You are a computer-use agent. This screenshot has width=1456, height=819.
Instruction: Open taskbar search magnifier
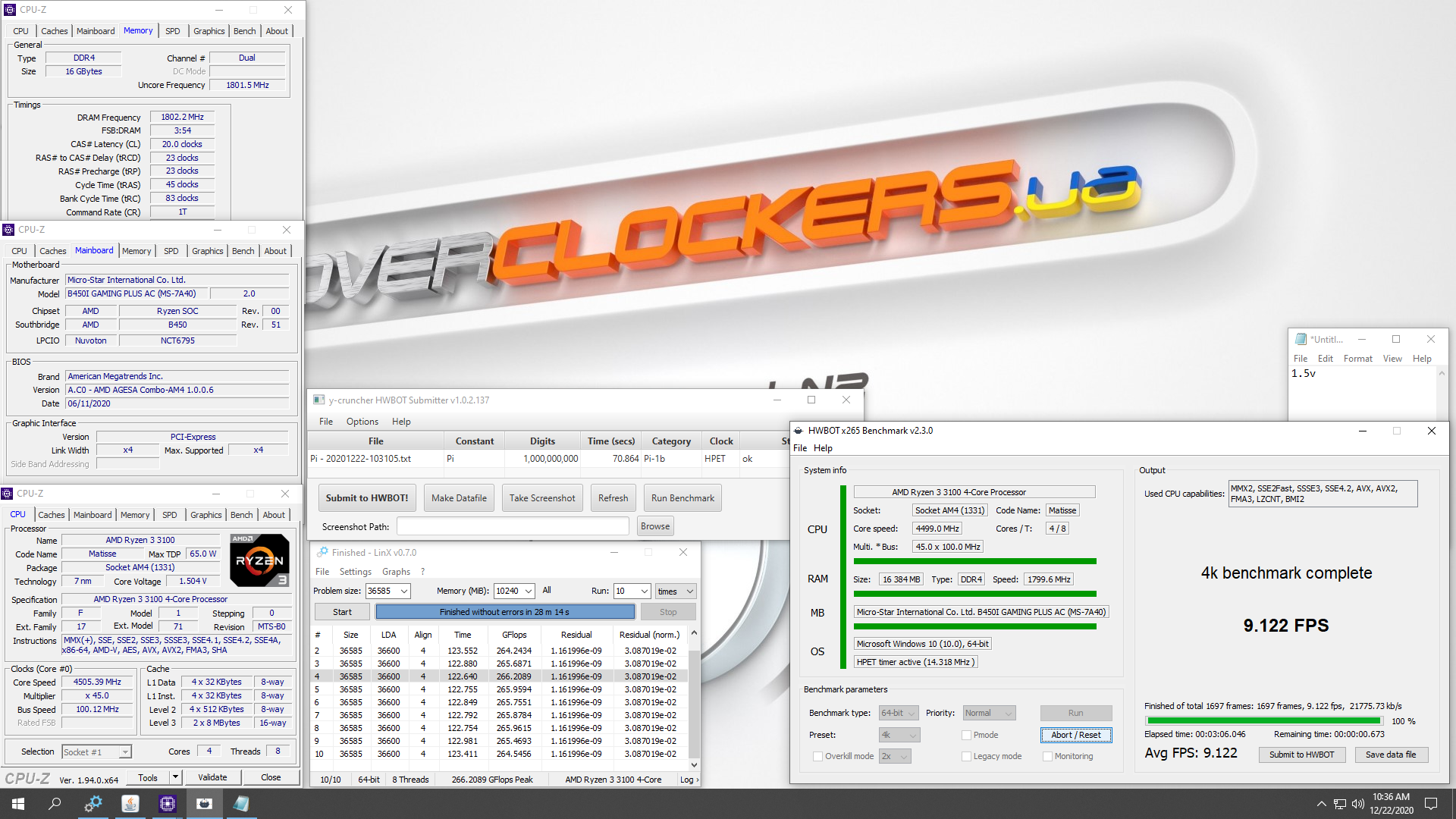click(55, 804)
